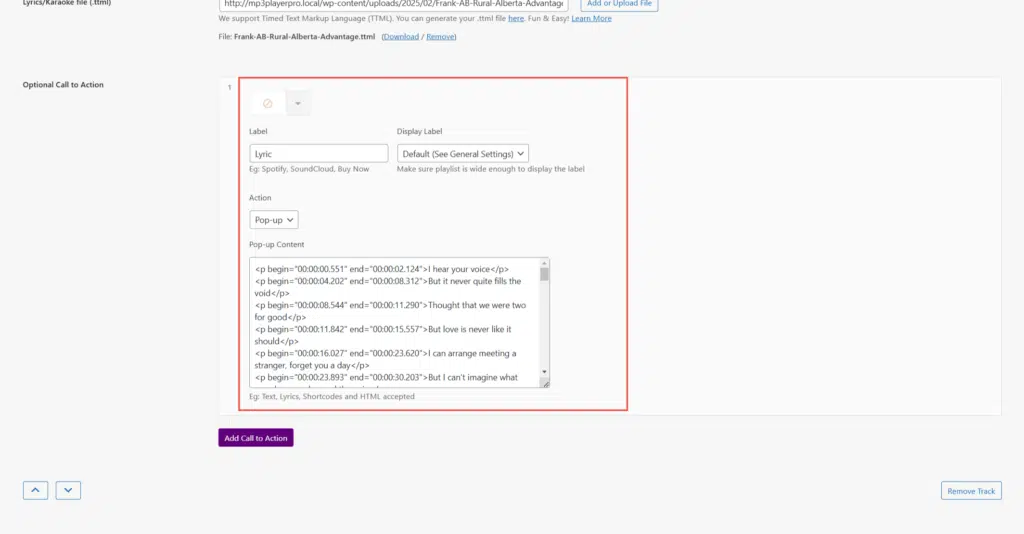The height and width of the screenshot is (534, 1024).
Task: Click the Optional Call to Action label
Action: (x=63, y=85)
